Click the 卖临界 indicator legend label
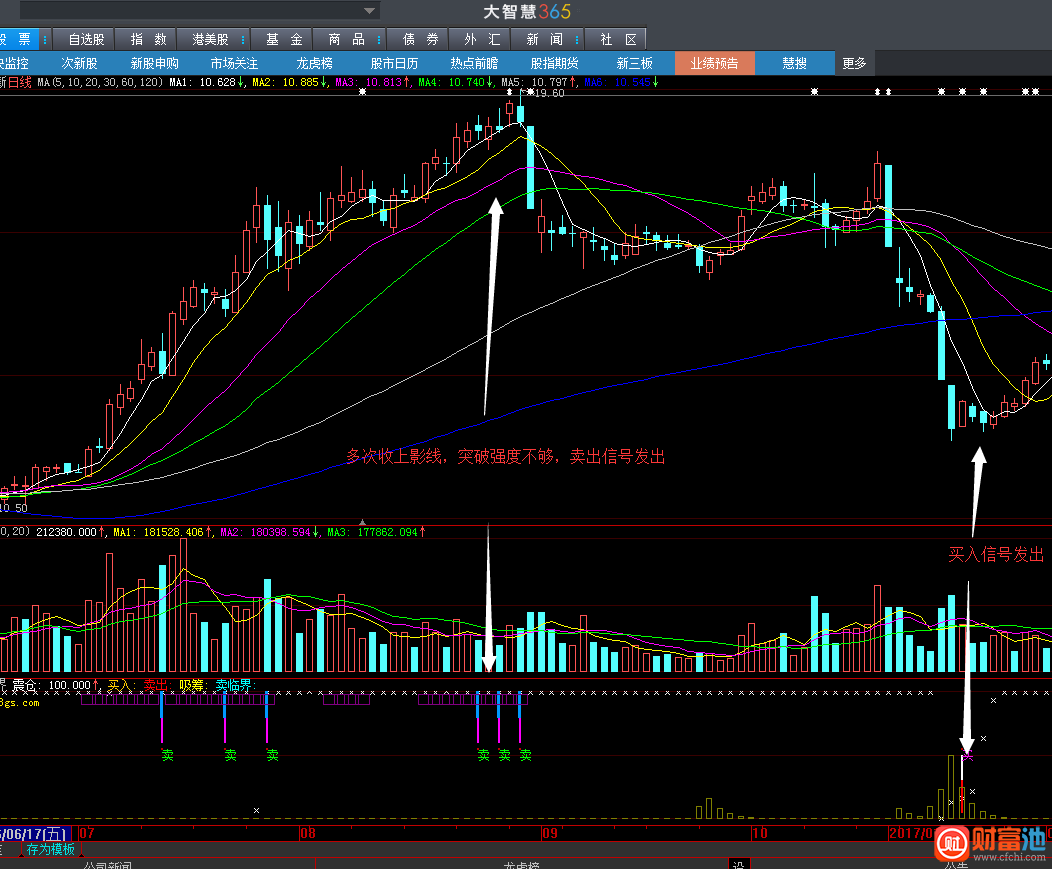 click(x=235, y=685)
